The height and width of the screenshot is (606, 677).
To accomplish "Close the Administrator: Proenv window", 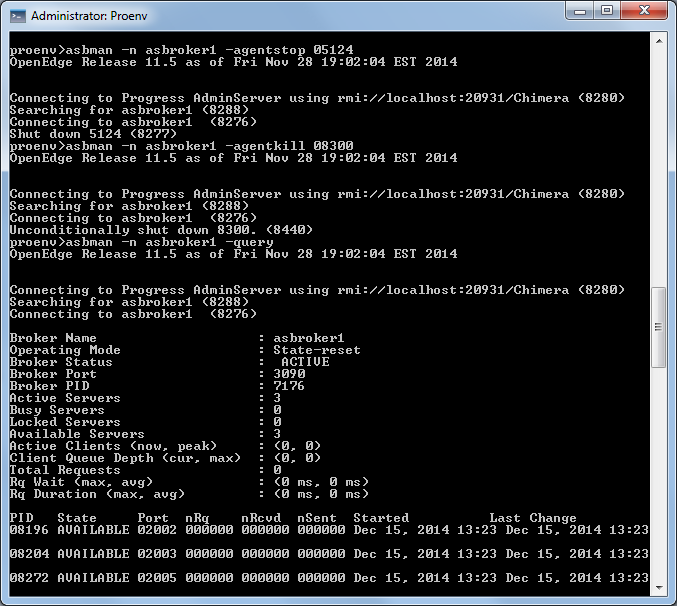I will tap(644, 11).
